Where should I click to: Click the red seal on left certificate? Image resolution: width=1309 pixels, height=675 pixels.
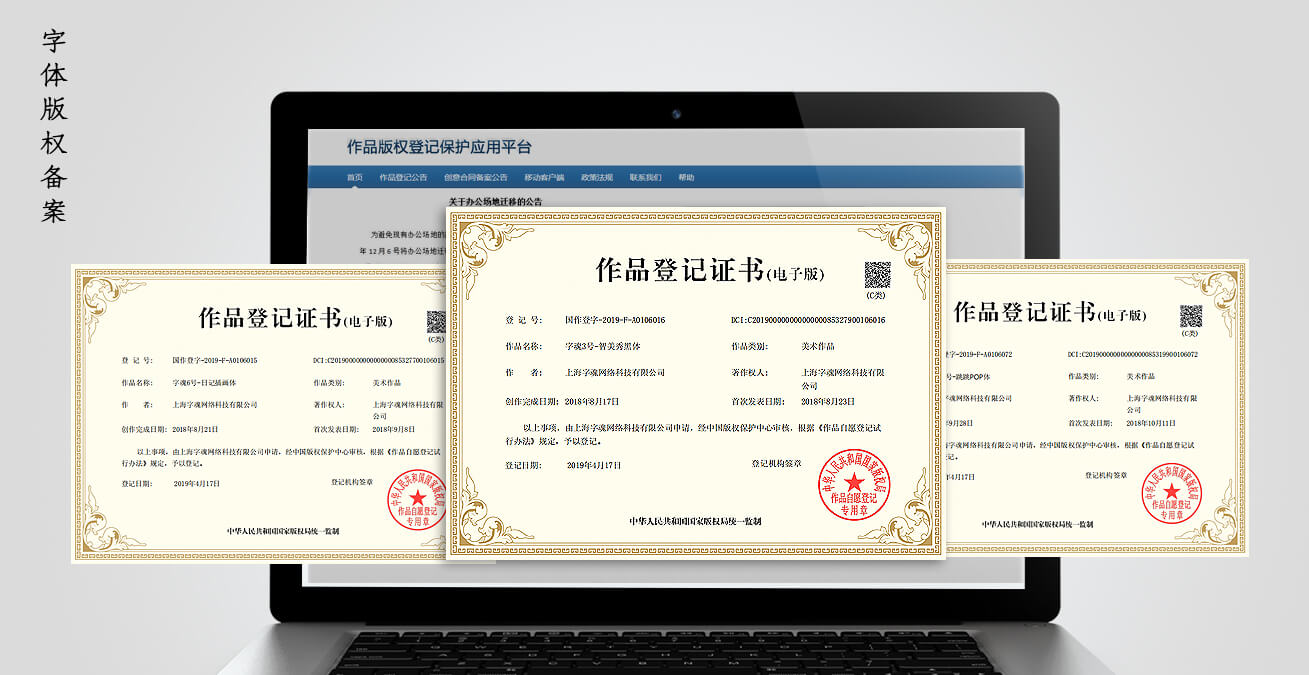[x=418, y=497]
